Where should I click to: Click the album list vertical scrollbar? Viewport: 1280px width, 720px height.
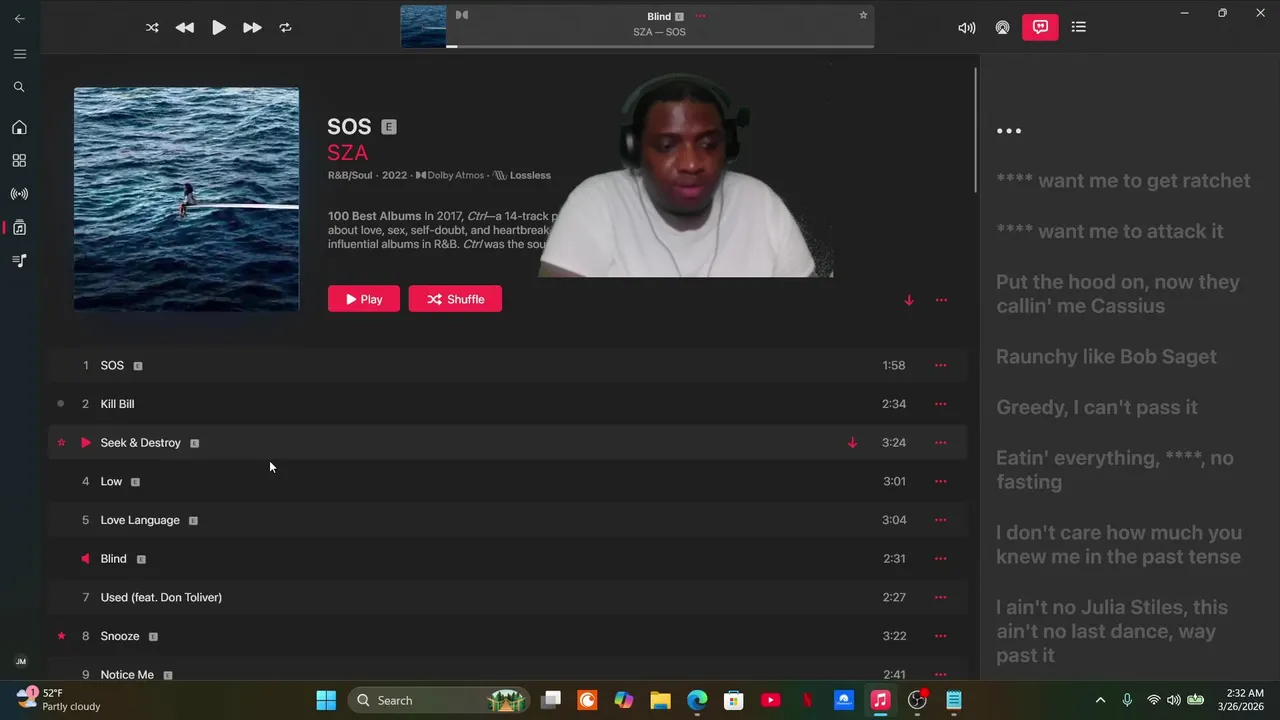(976, 130)
